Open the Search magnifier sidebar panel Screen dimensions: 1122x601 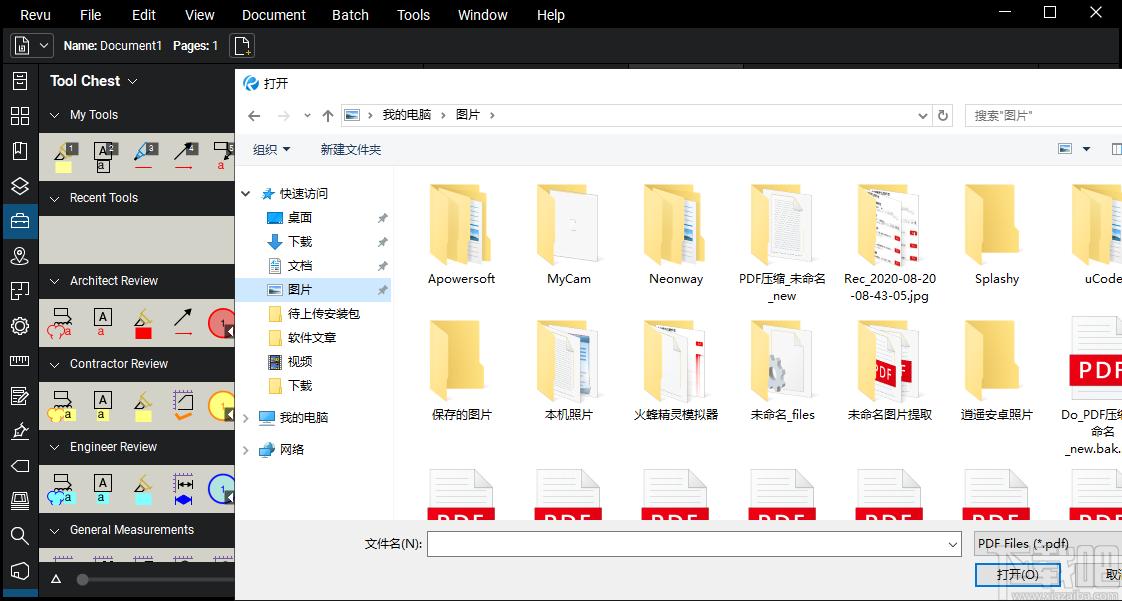tap(20, 535)
